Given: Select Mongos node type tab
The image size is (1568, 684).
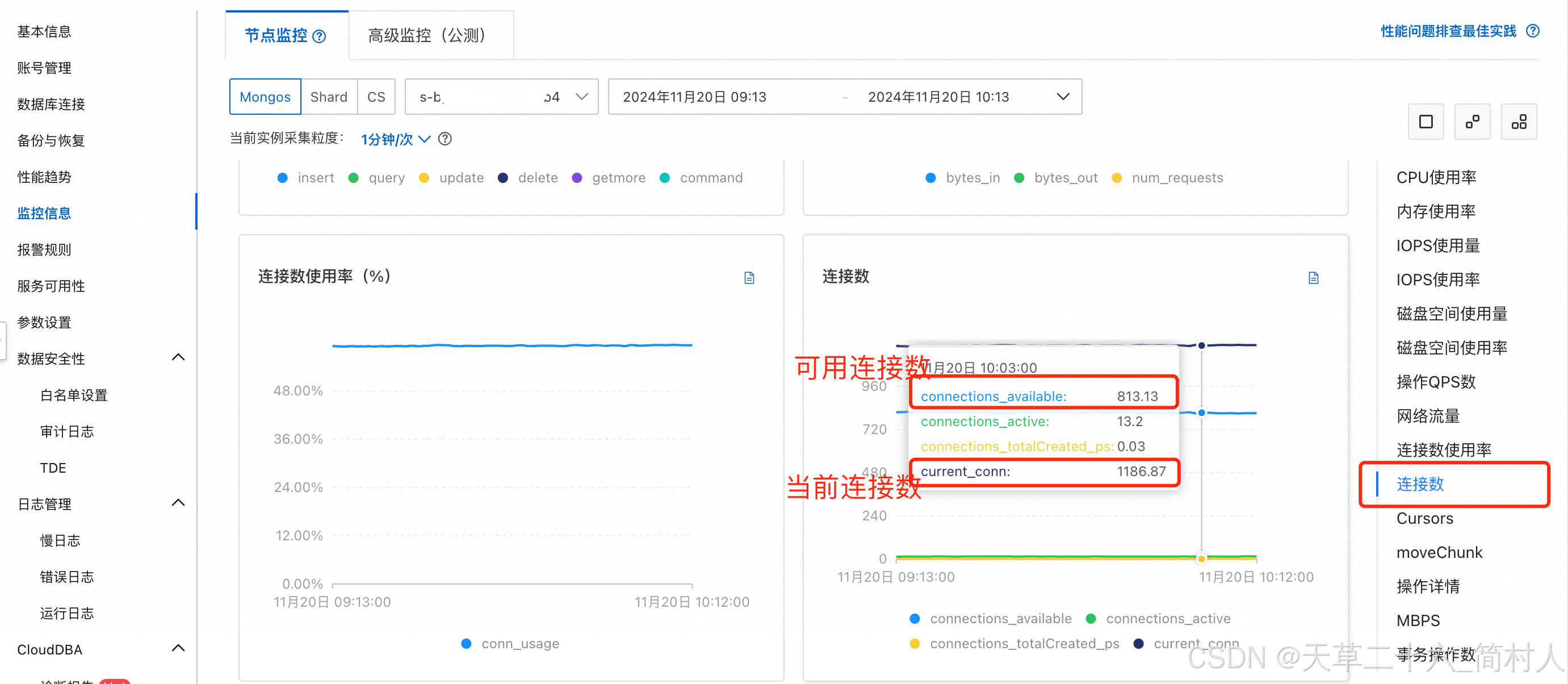Looking at the screenshot, I should 265,97.
